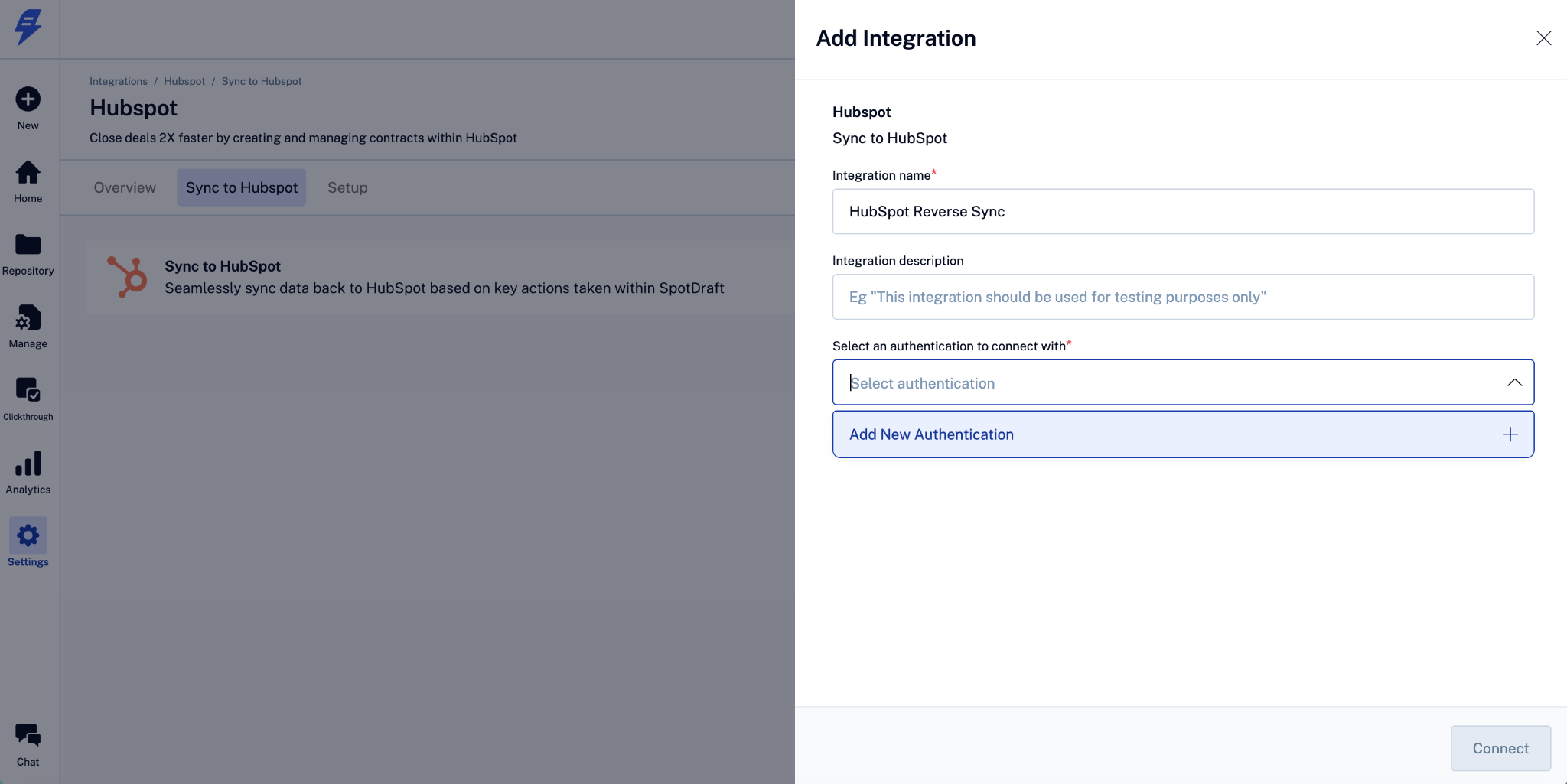The width and height of the screenshot is (1567, 784).
Task: Close the Add Integration panel
Action: (1543, 38)
